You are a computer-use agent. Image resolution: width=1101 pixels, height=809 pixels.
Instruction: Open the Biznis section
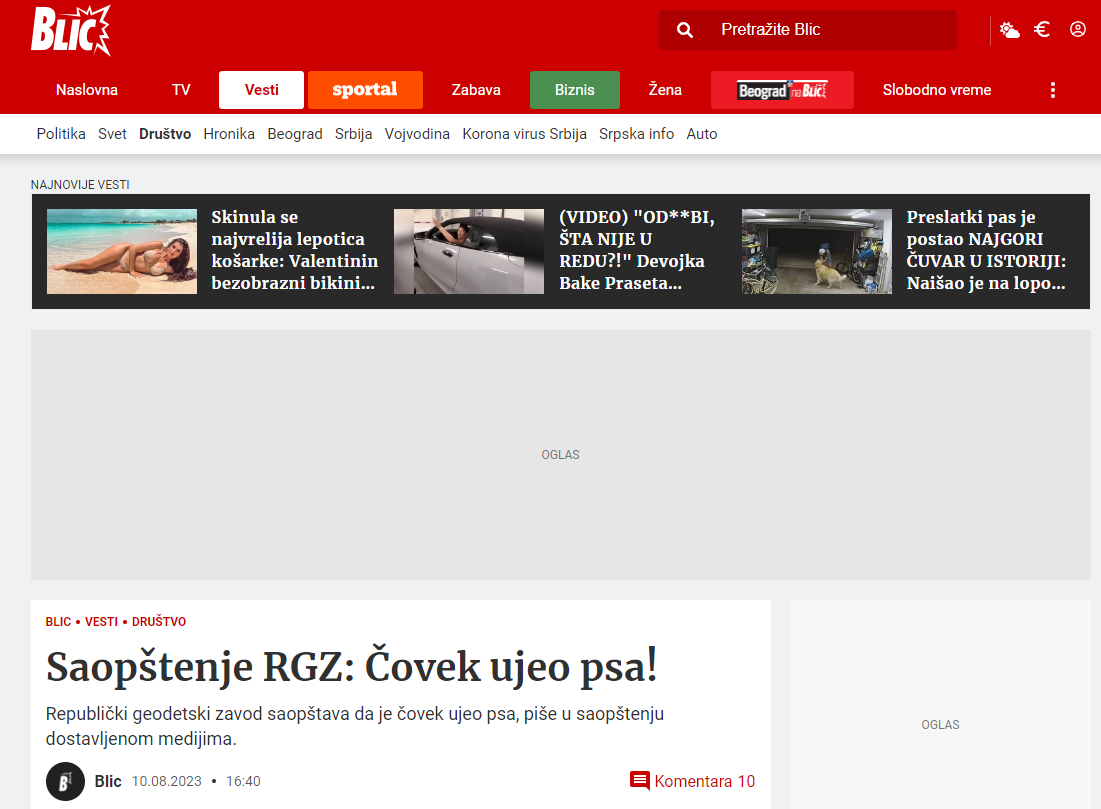[x=574, y=90]
